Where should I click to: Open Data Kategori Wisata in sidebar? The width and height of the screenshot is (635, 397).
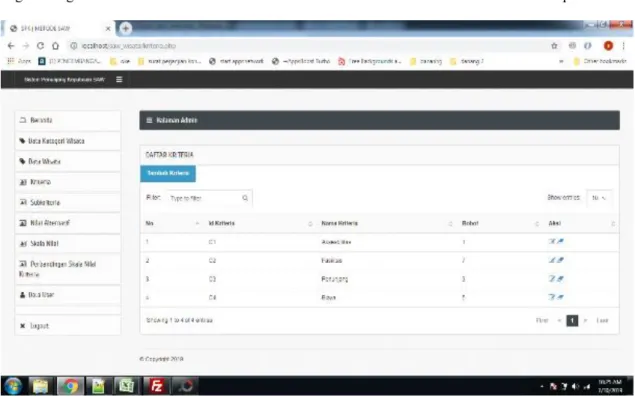tap(68, 141)
